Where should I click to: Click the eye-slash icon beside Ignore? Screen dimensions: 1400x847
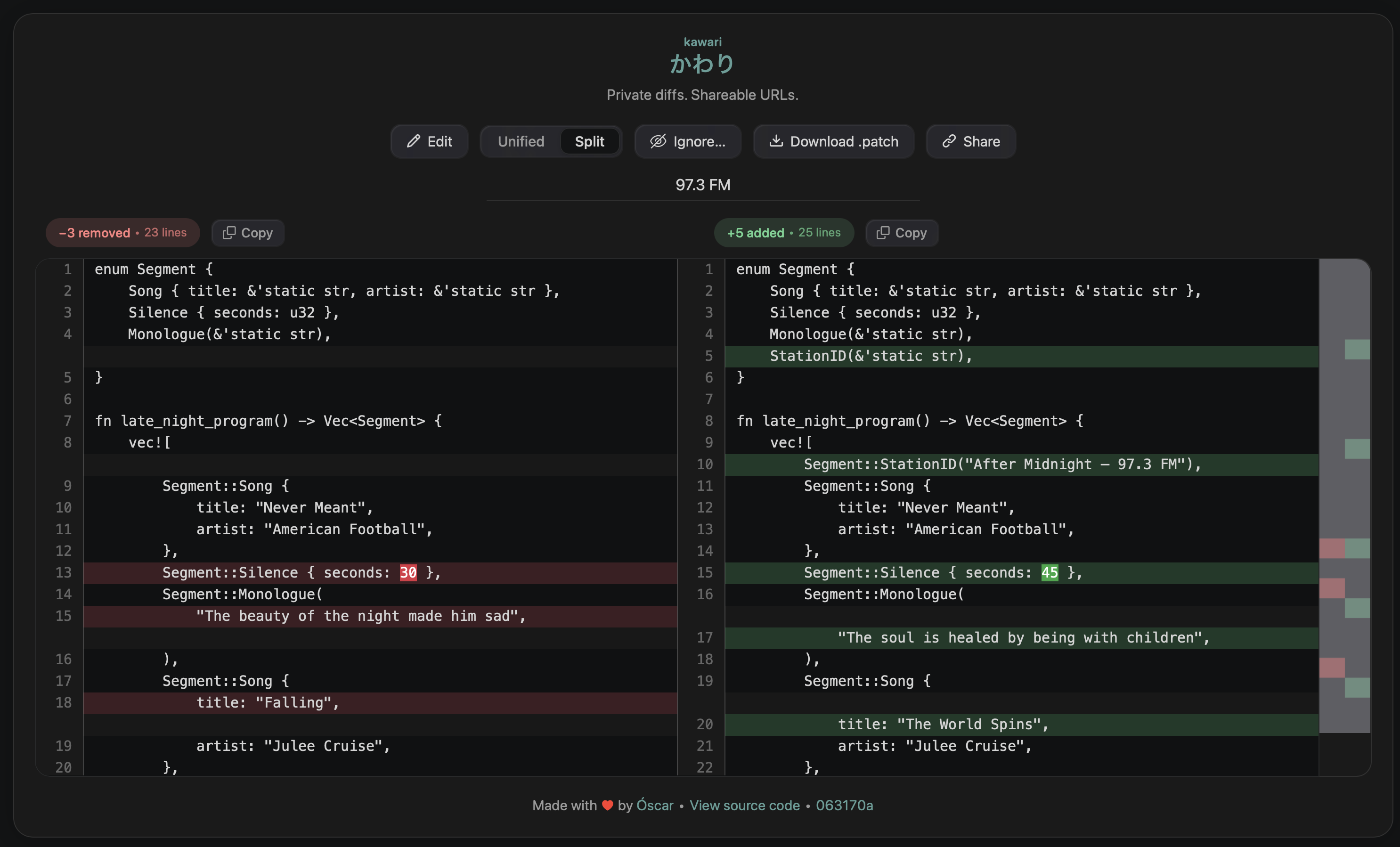coord(658,141)
